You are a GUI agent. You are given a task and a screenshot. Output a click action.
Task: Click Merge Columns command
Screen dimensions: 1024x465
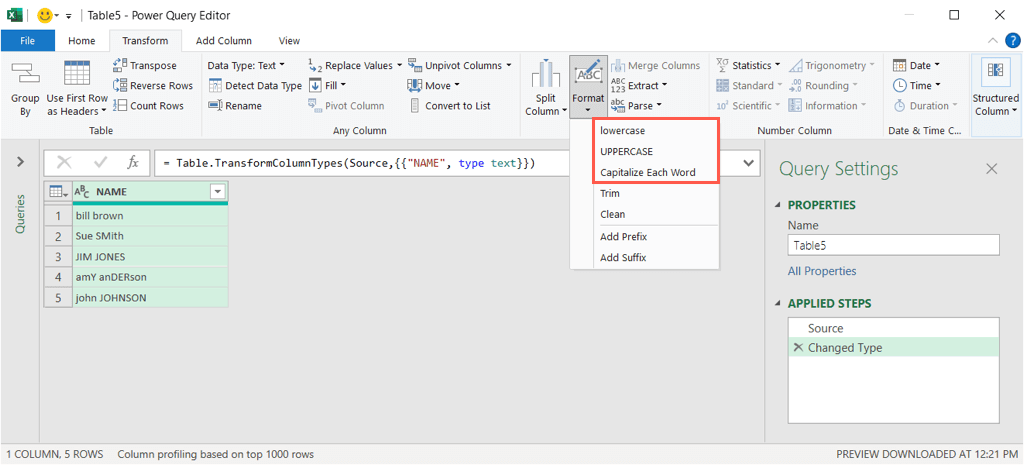point(656,65)
